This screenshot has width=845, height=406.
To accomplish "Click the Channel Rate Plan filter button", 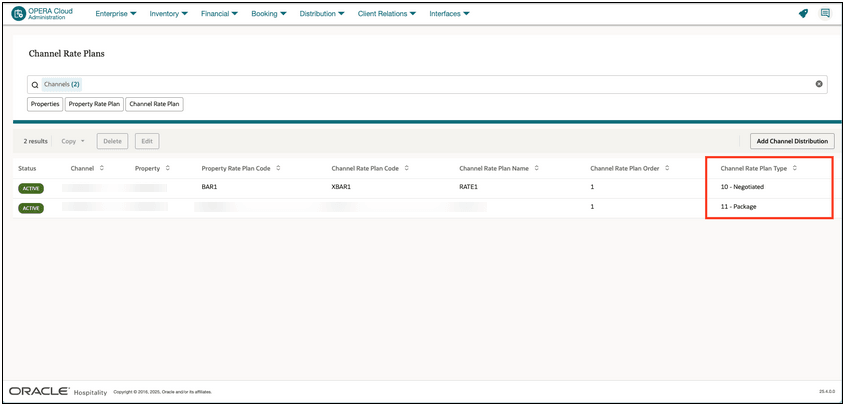I will pos(155,104).
